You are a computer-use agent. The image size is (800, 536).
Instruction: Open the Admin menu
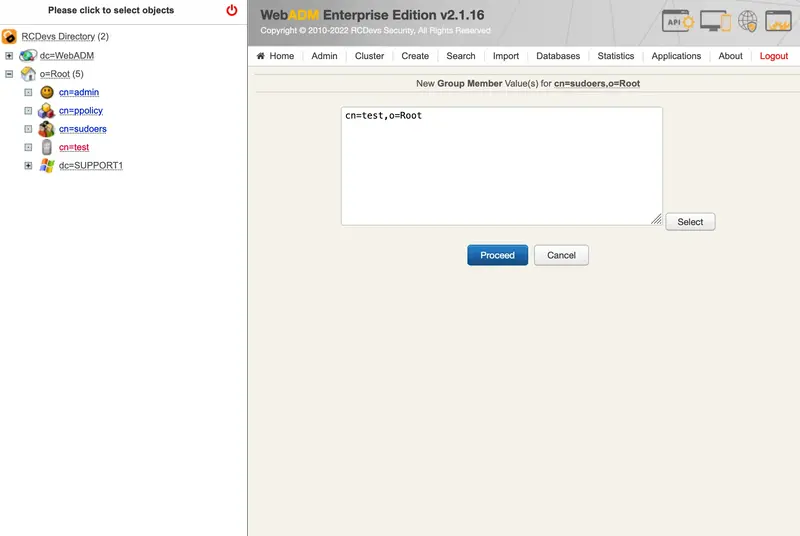[x=324, y=56]
